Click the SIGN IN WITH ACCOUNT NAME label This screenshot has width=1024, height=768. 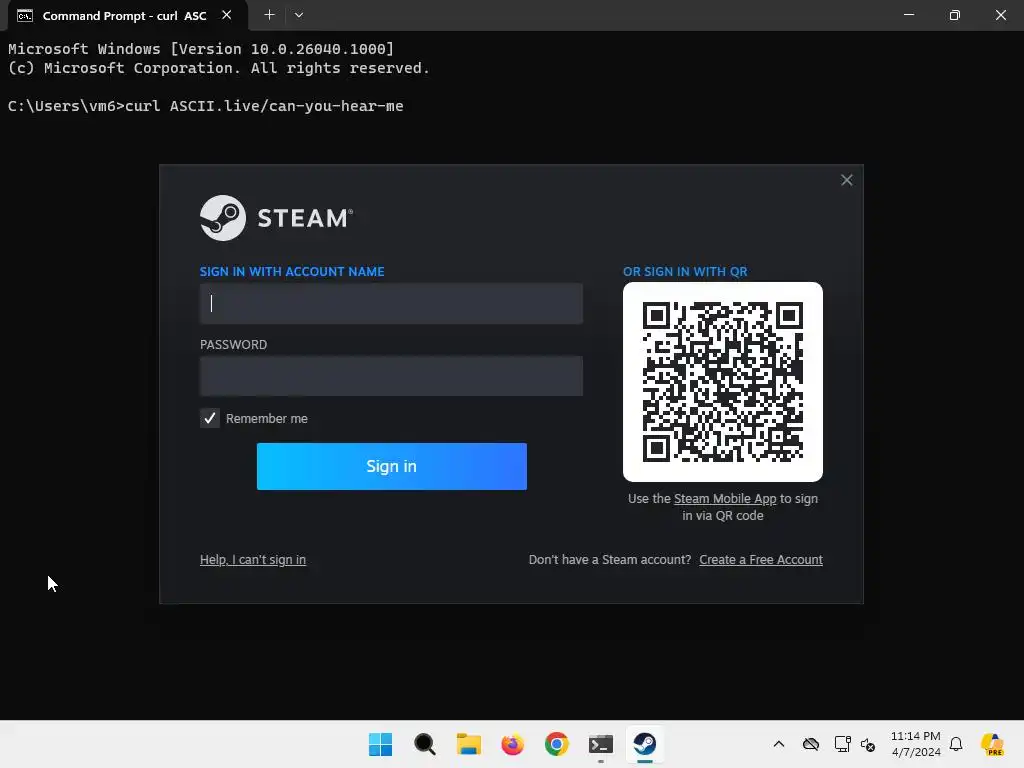point(292,272)
